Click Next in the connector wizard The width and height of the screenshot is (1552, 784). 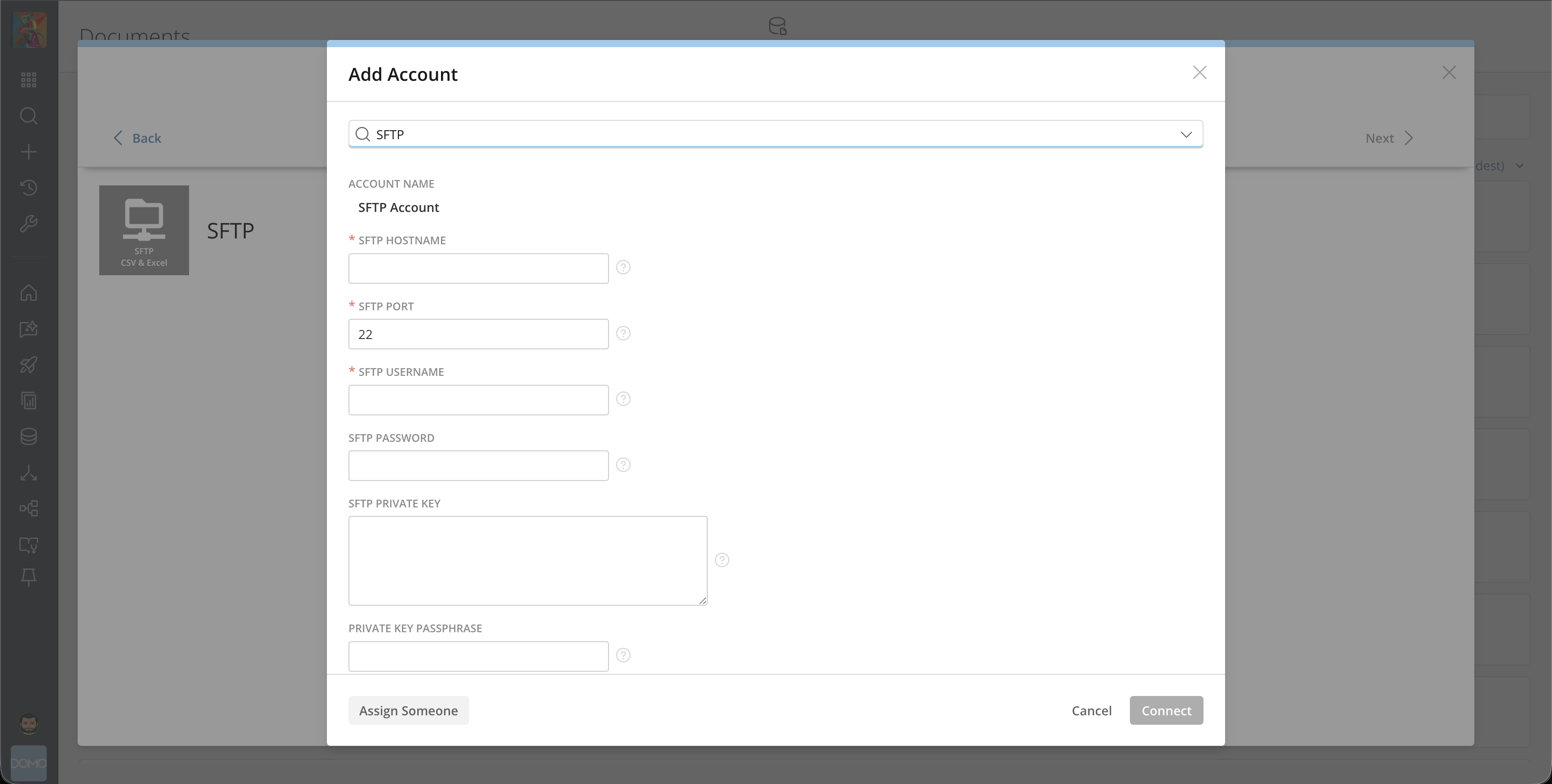(1389, 138)
